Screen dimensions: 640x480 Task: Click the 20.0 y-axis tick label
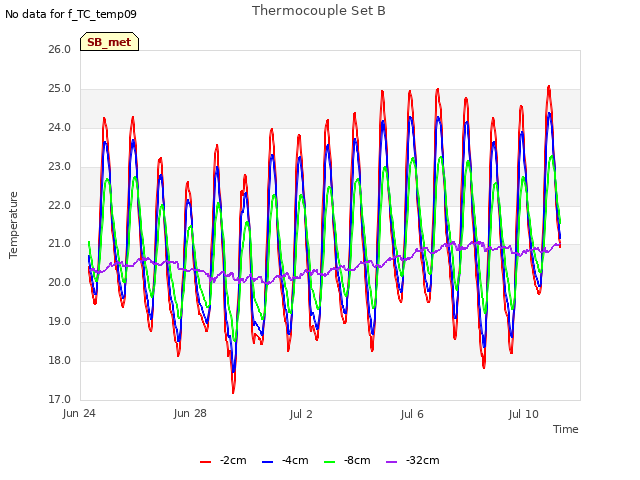click(x=60, y=282)
